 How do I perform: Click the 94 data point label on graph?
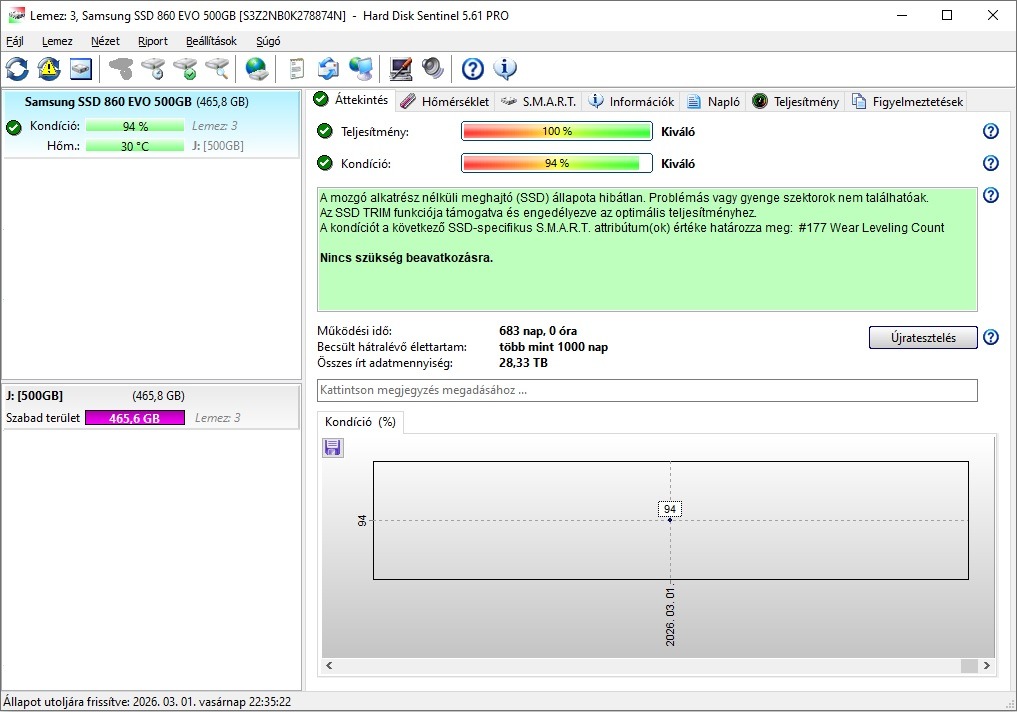(x=670, y=509)
